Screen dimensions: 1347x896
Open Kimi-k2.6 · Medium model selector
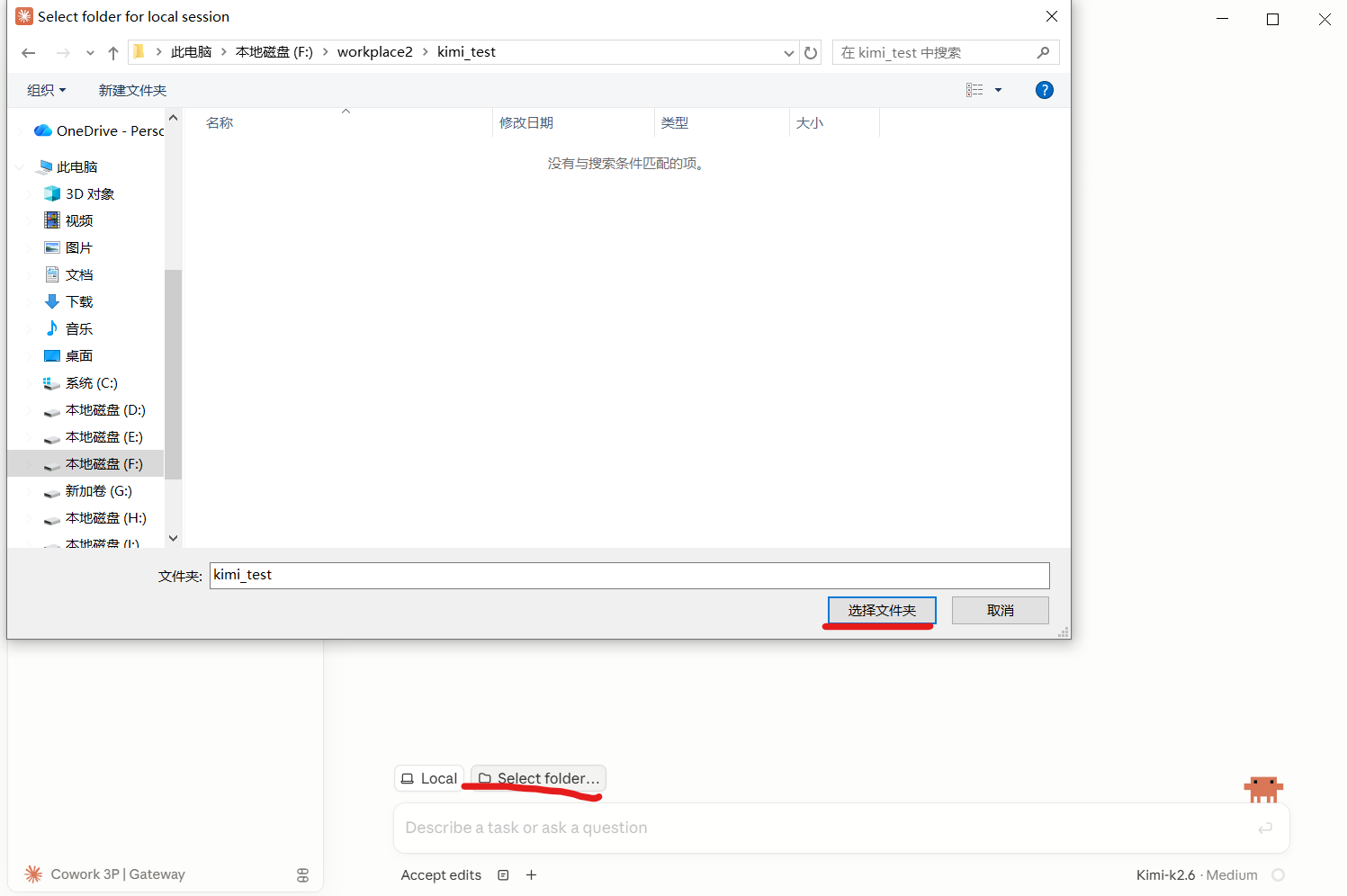(1196, 875)
